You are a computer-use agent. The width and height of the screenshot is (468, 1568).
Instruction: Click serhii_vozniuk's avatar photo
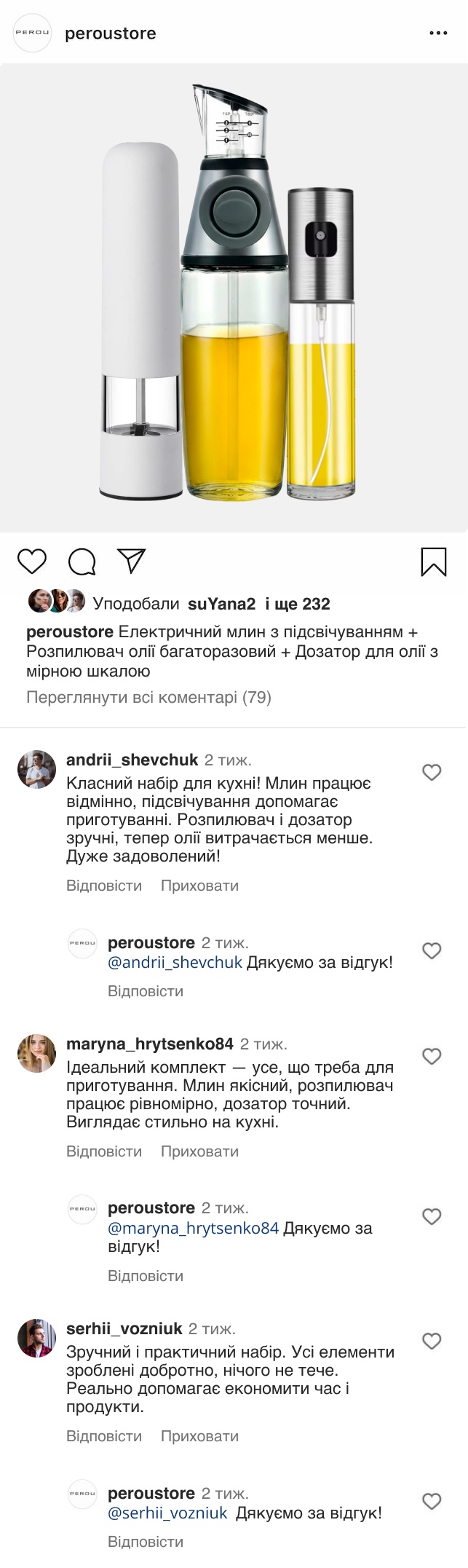[36, 1337]
